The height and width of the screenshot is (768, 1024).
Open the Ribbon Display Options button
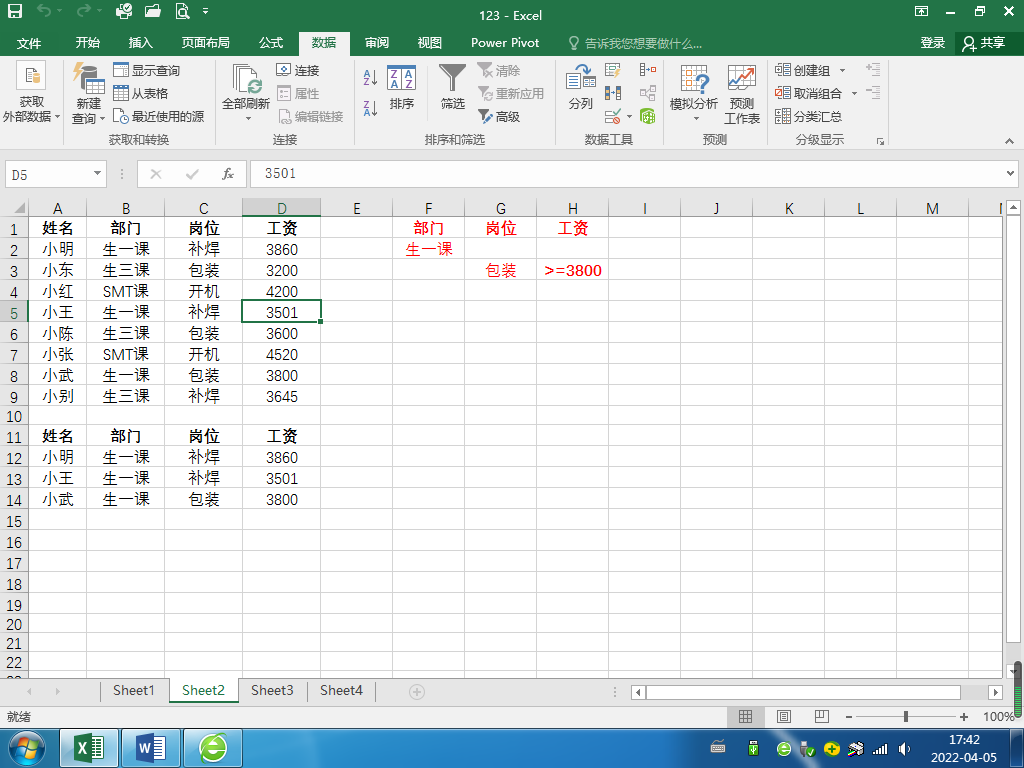point(921,11)
